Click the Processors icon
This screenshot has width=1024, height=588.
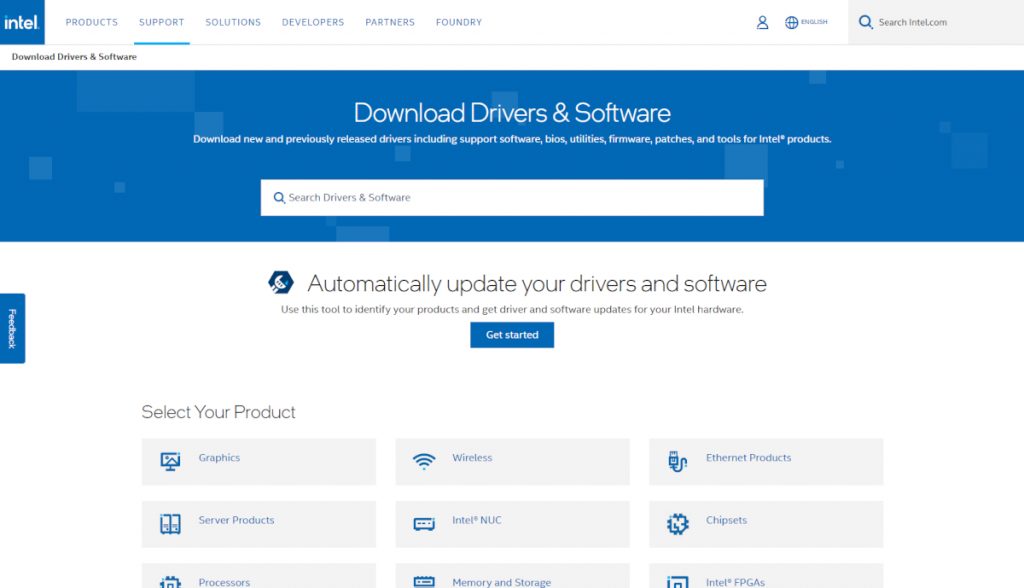point(170,582)
